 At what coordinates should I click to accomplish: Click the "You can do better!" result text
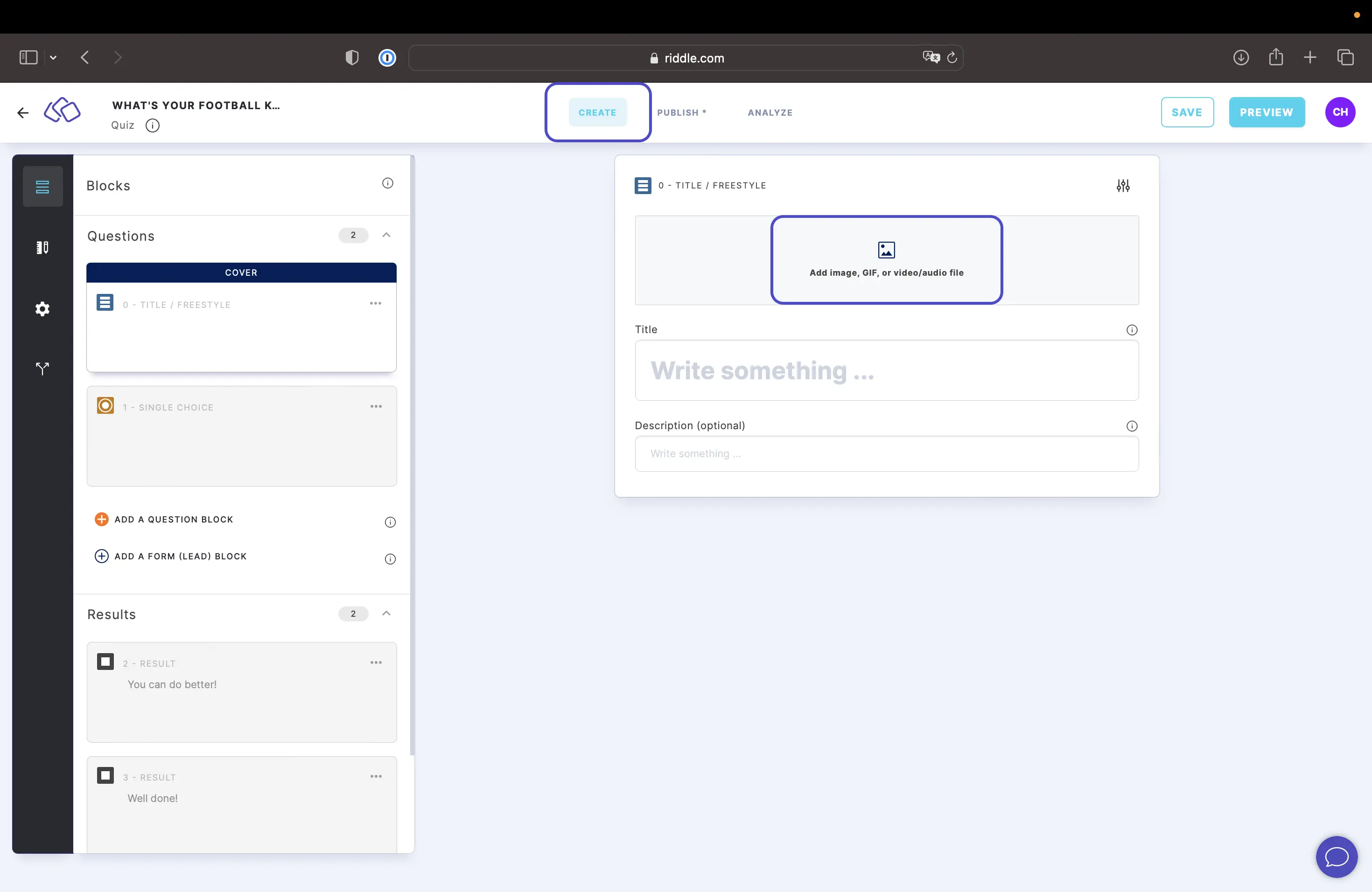(x=172, y=684)
